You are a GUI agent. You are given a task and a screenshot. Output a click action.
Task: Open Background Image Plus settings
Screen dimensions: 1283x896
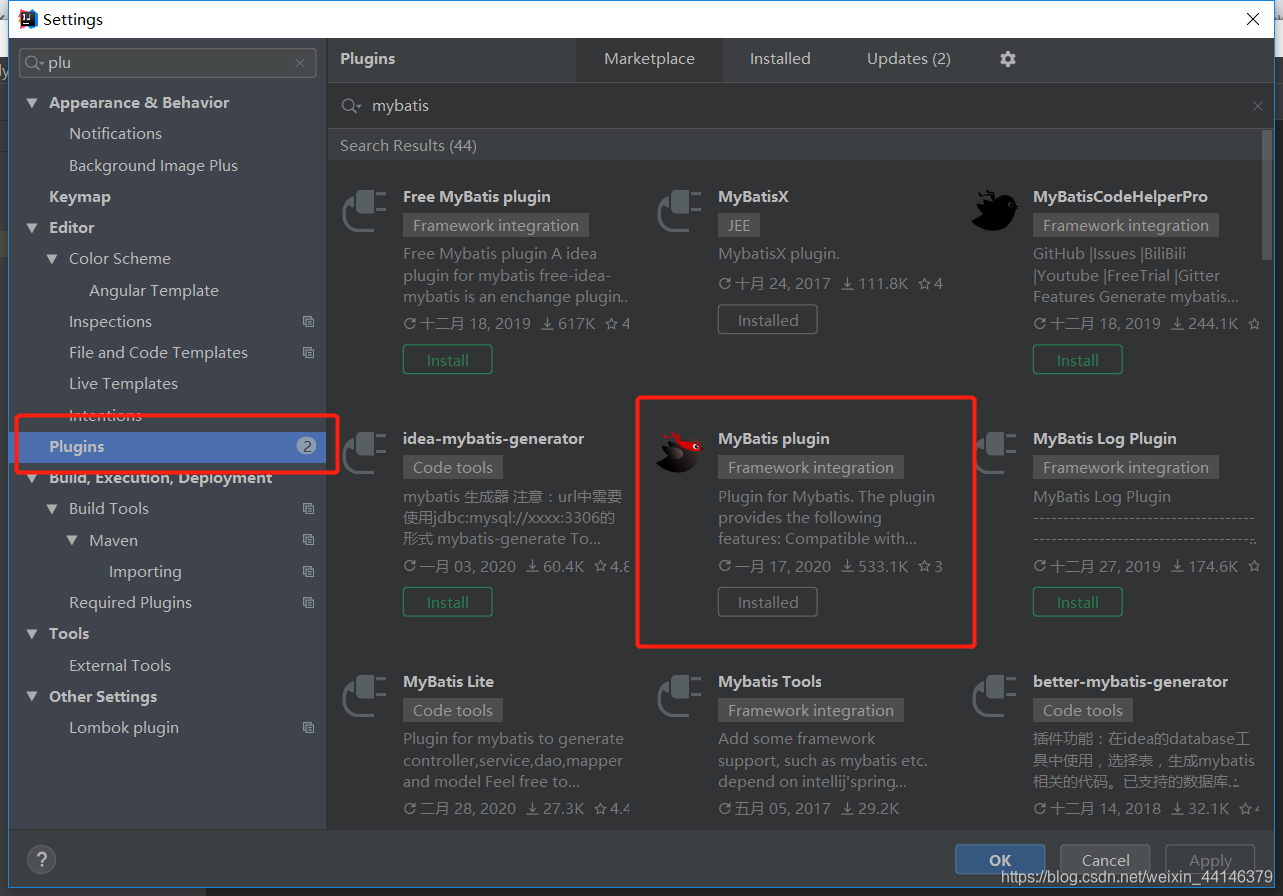pyautogui.click(x=153, y=166)
